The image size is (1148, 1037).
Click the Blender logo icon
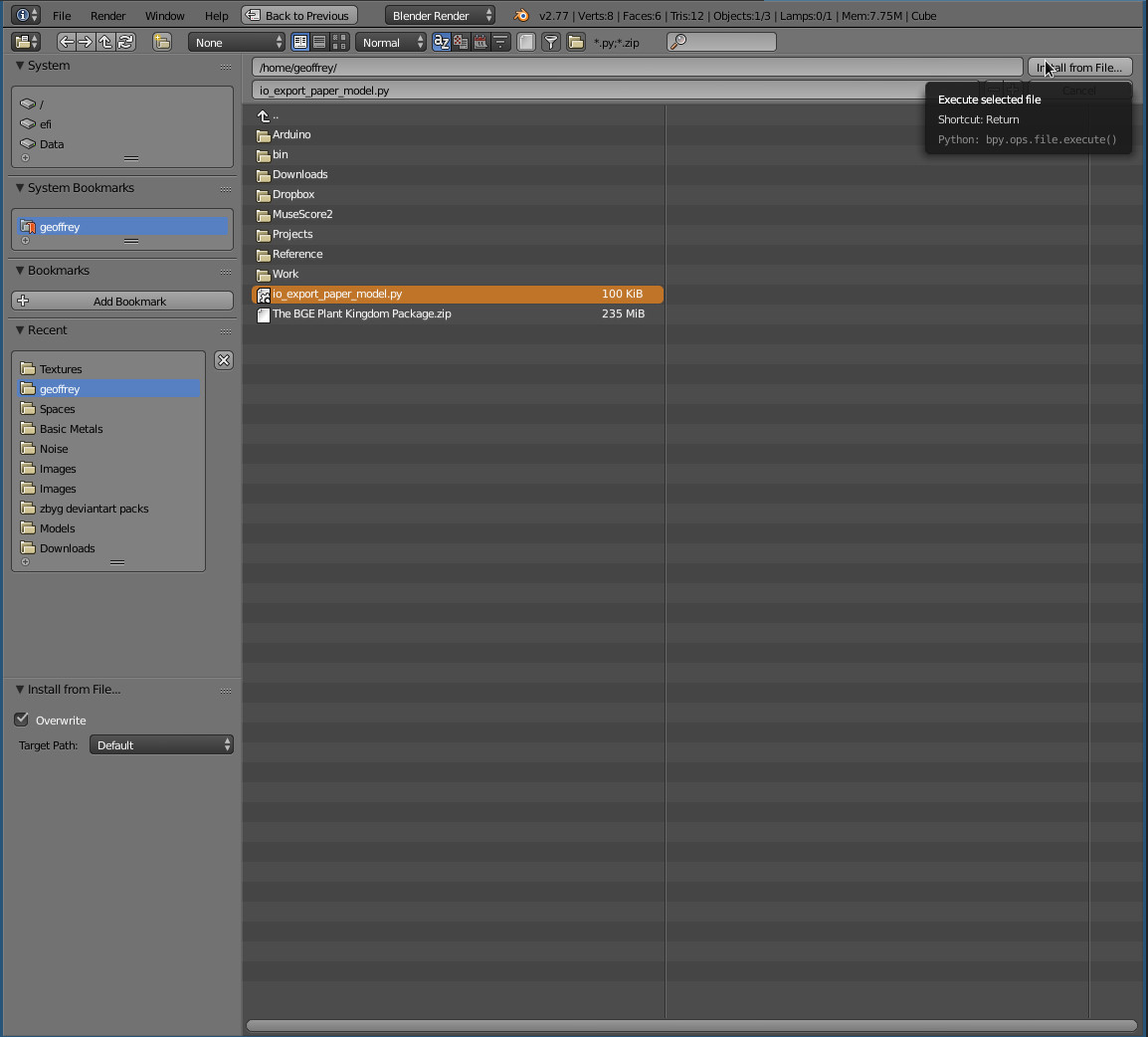[x=521, y=15]
